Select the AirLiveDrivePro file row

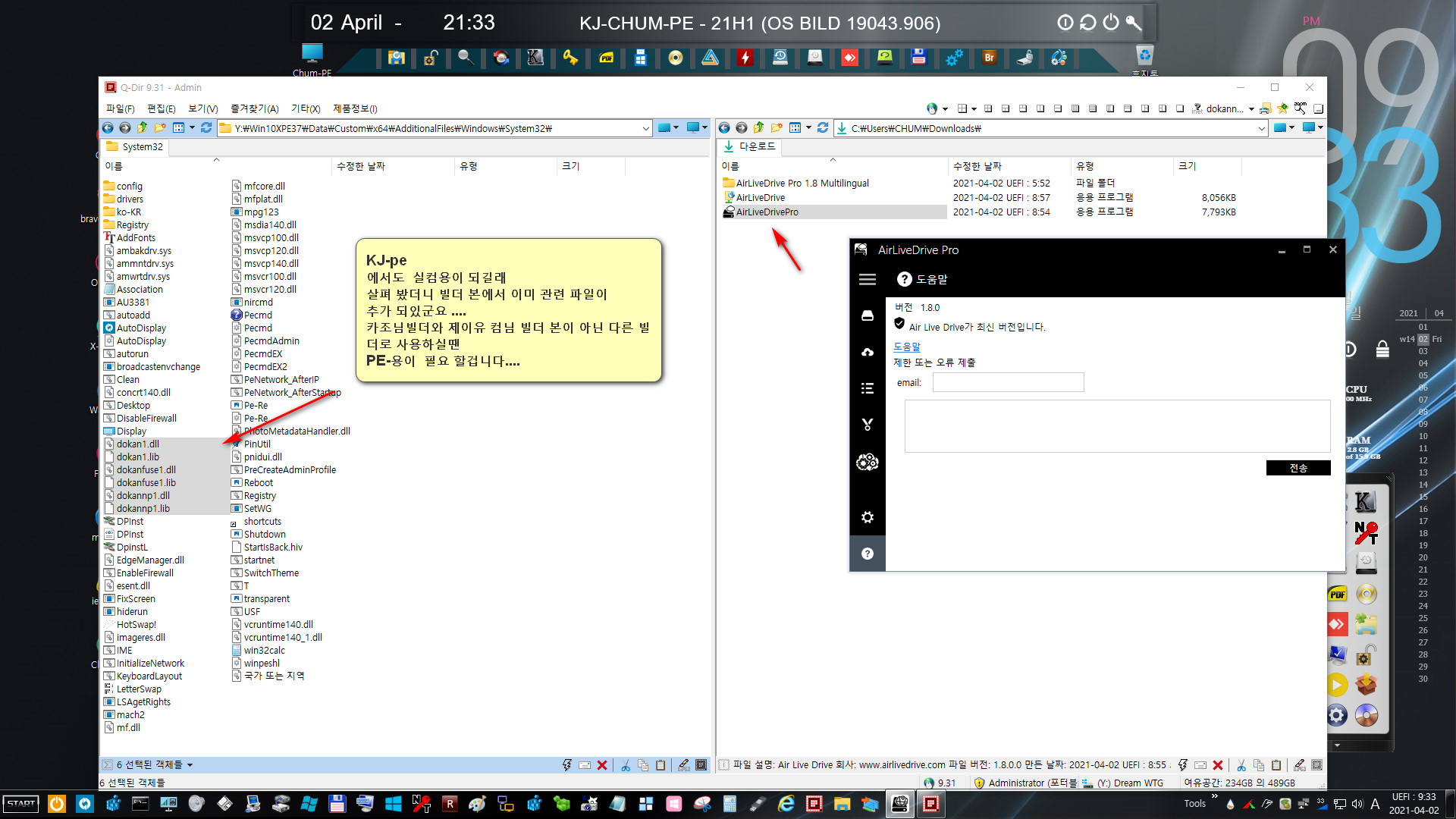pos(834,212)
